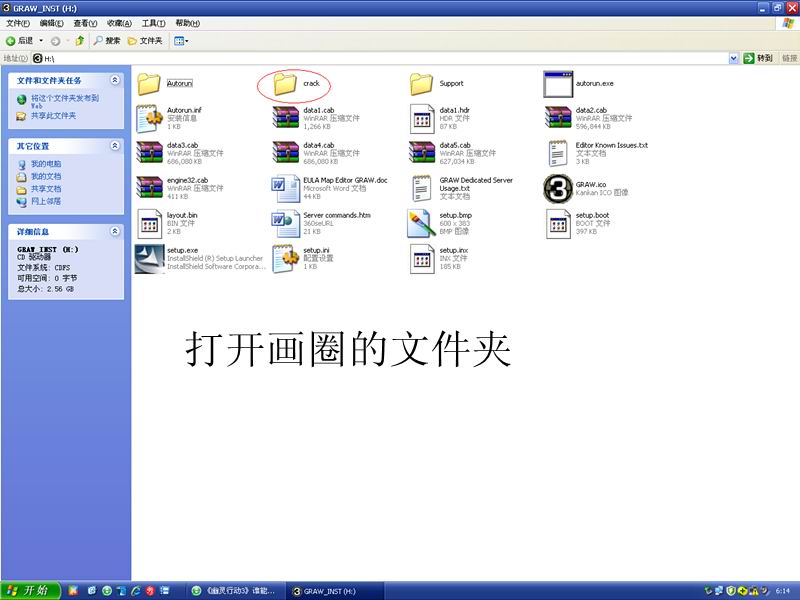Image resolution: width=800 pixels, height=600 pixels.
Task: Open the views dropdown in the toolbar
Action: 181,41
